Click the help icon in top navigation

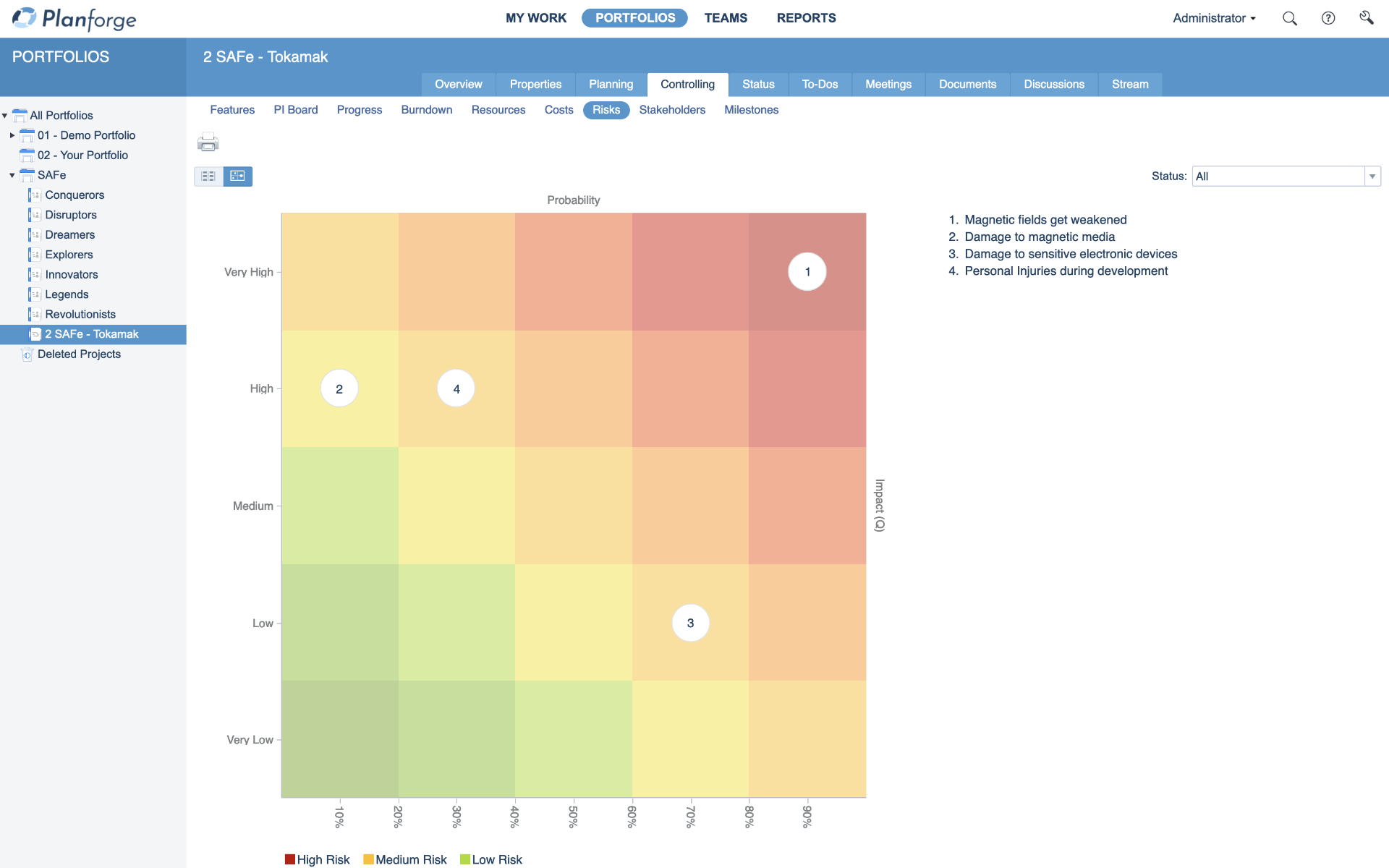pyautogui.click(x=1329, y=19)
